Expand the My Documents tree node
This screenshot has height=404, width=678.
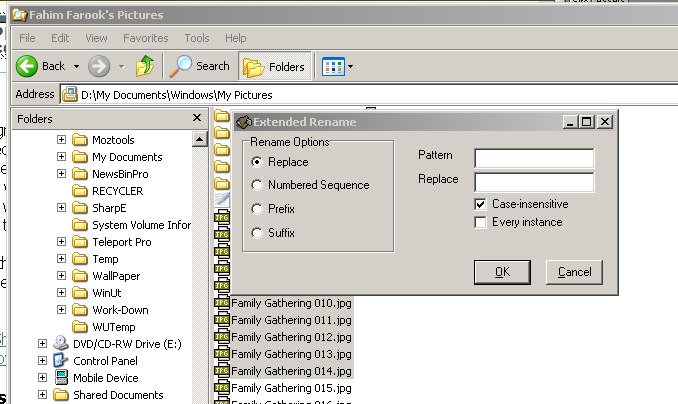pyautogui.click(x=61, y=157)
